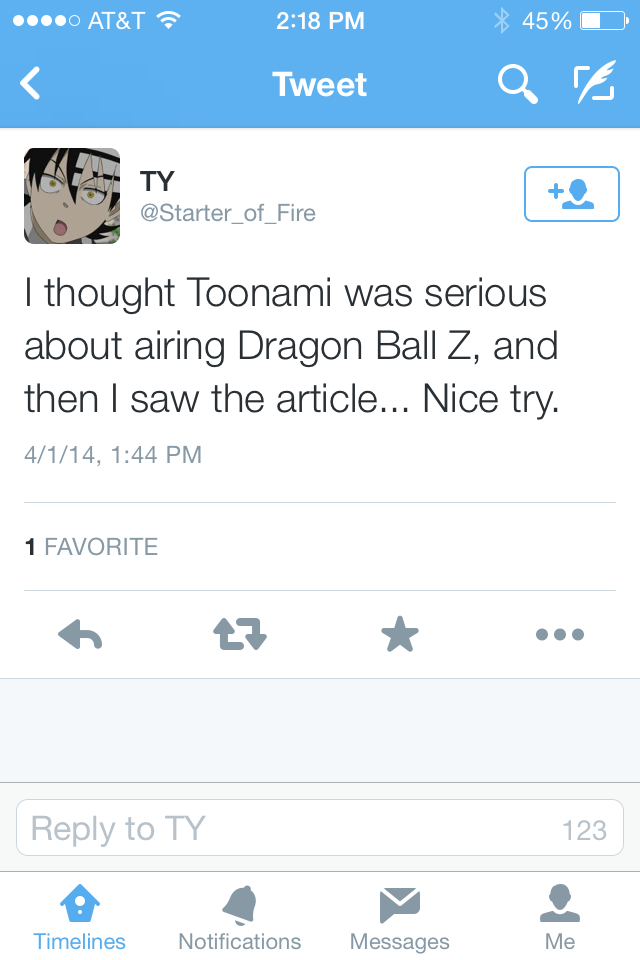Go to the Messages tab
The width and height of the screenshot is (640, 960).
[x=399, y=917]
